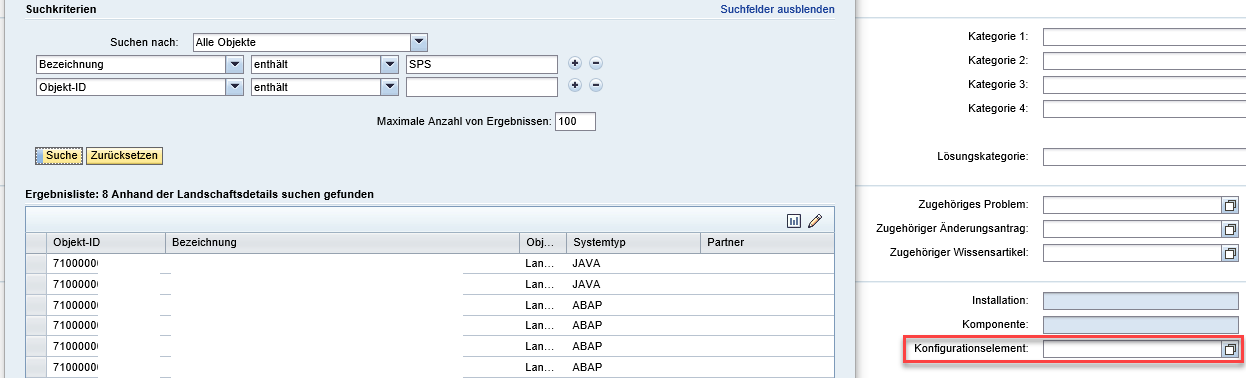Image resolution: width=1246 pixels, height=378 pixels.
Task: Click the Kategorie 2 input field
Action: pyautogui.click(x=1144, y=61)
